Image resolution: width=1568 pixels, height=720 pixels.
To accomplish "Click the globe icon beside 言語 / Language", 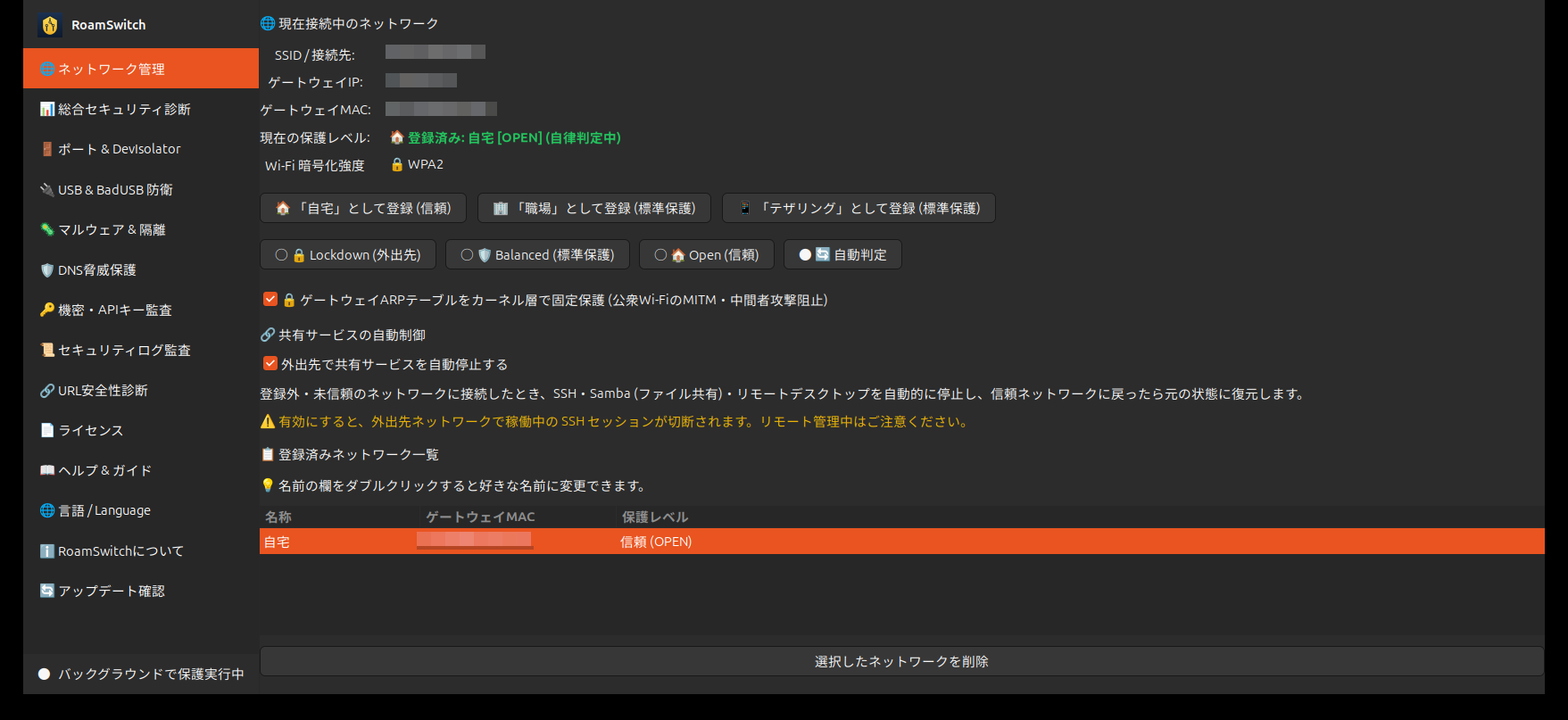I will click(47, 510).
